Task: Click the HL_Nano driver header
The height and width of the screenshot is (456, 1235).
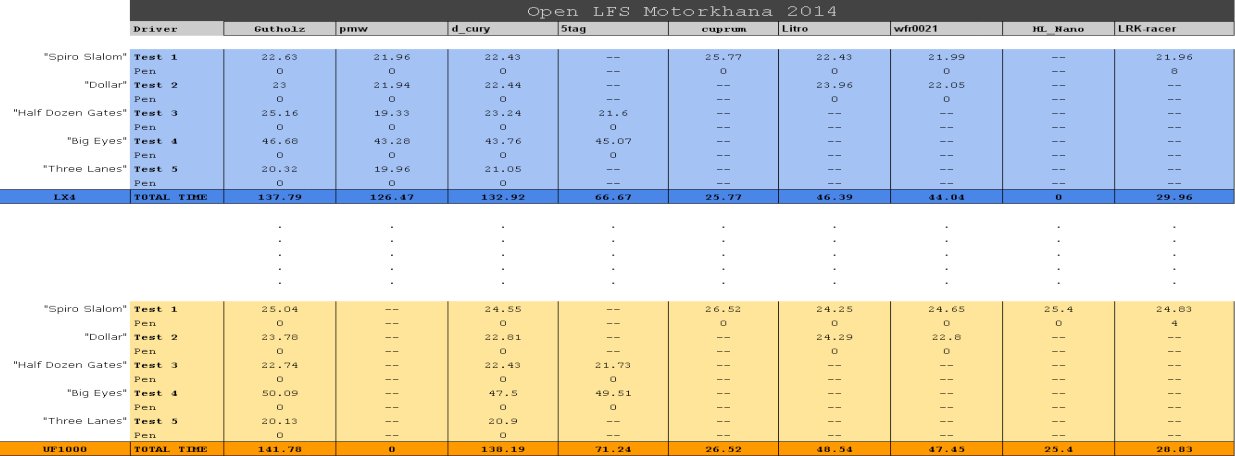Action: (1058, 29)
